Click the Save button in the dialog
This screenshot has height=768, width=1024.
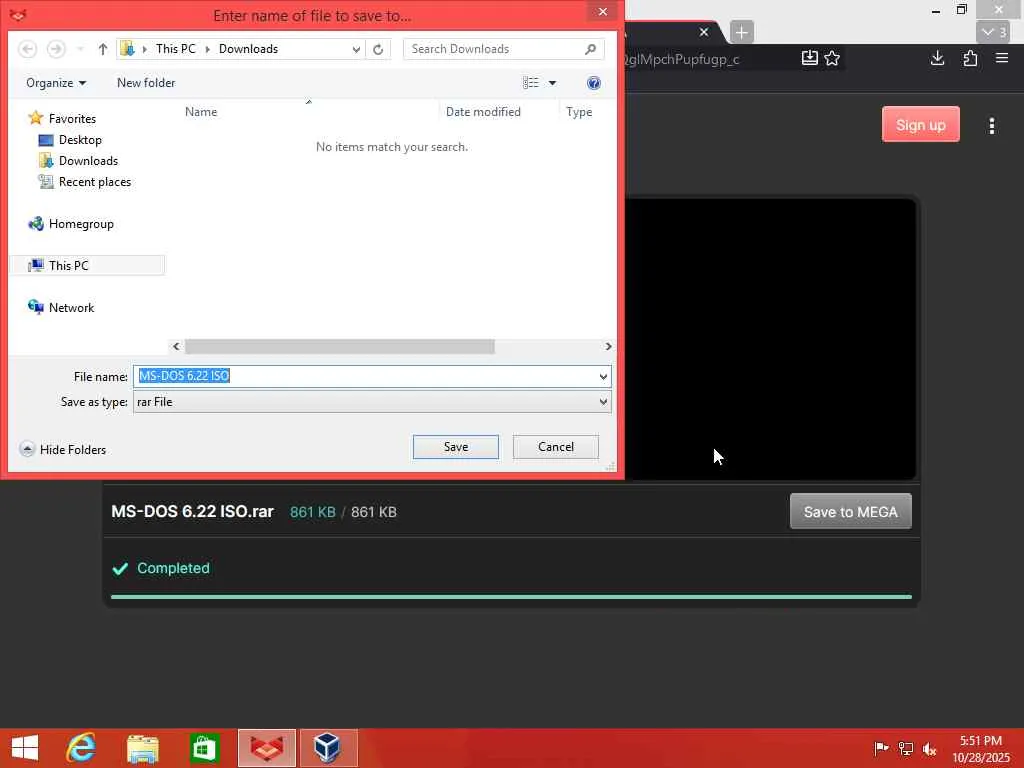point(456,447)
